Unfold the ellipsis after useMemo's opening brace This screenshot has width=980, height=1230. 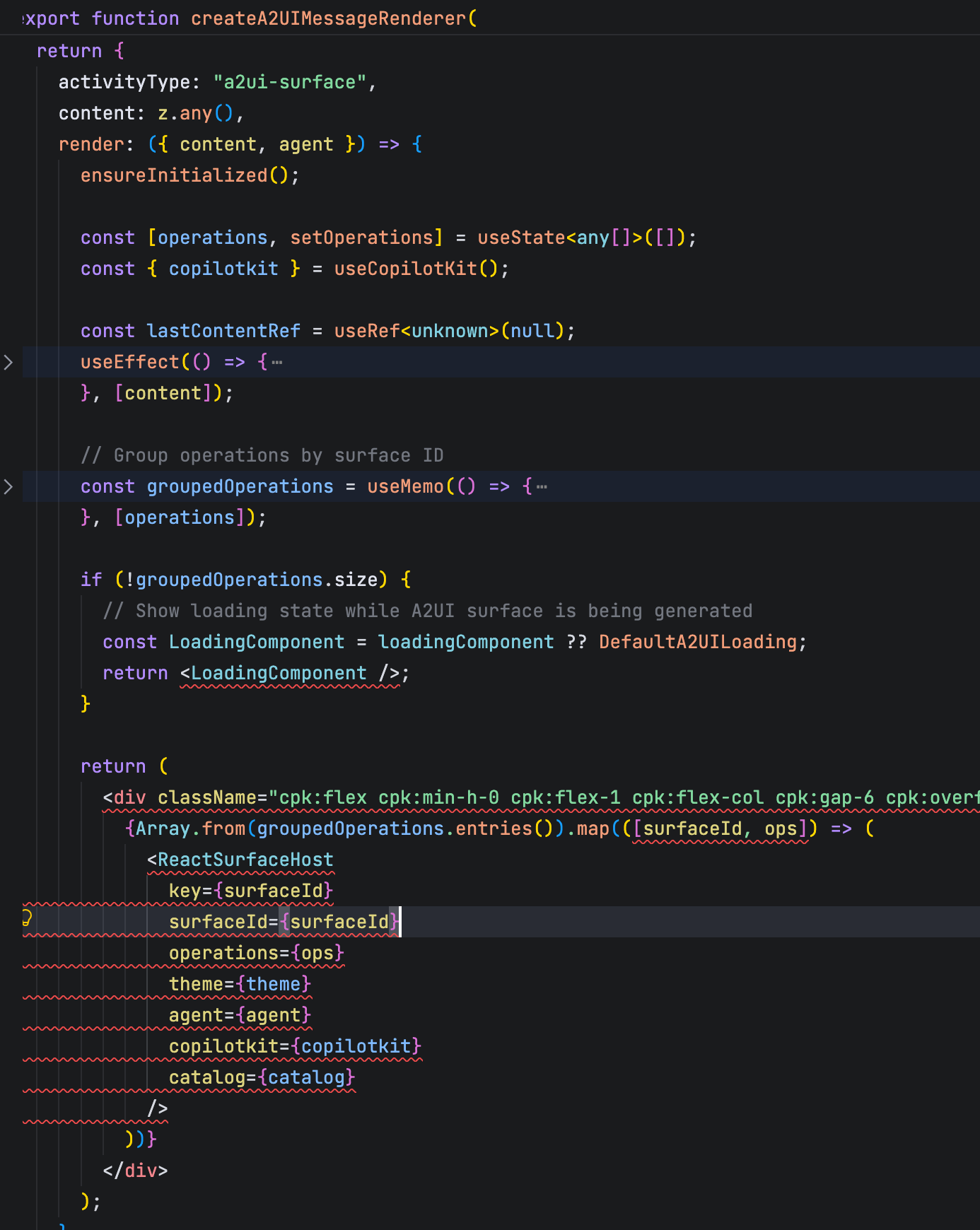542,487
